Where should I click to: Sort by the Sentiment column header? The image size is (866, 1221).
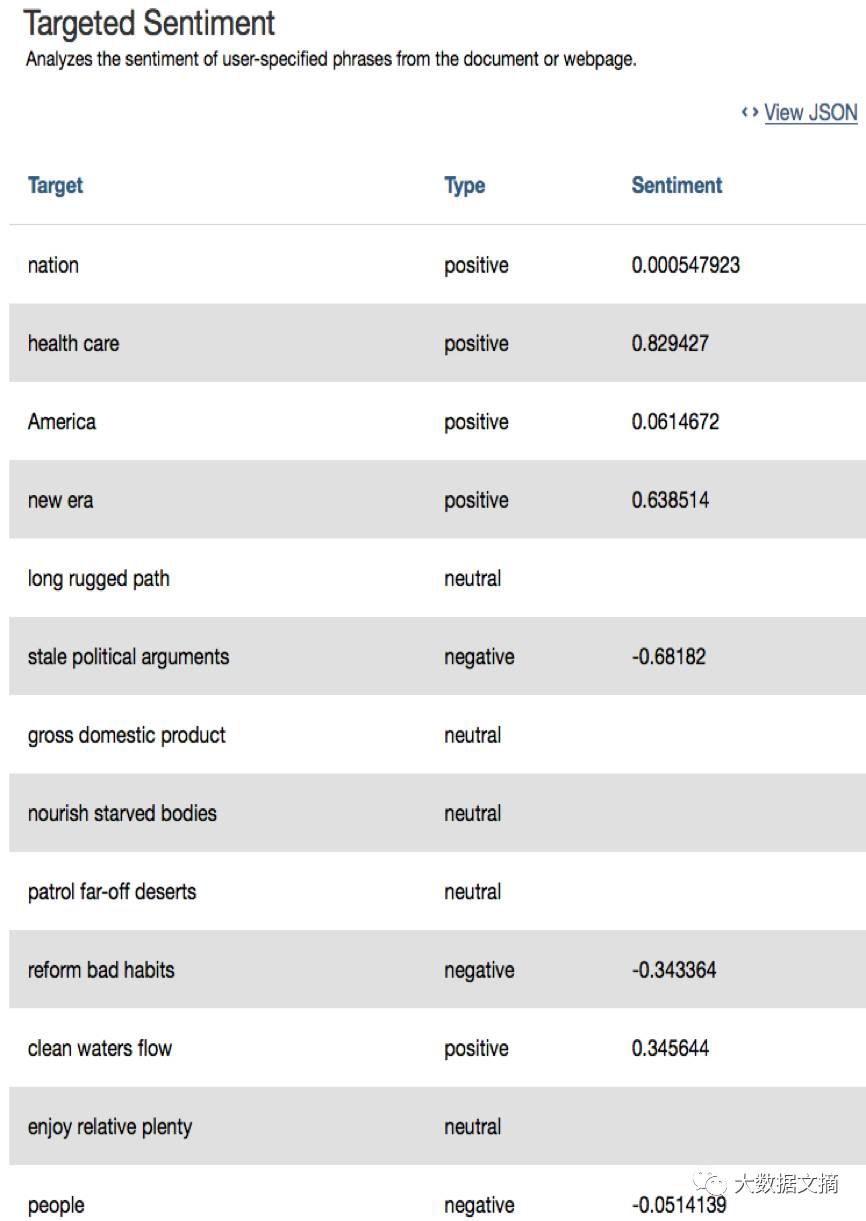click(x=677, y=185)
